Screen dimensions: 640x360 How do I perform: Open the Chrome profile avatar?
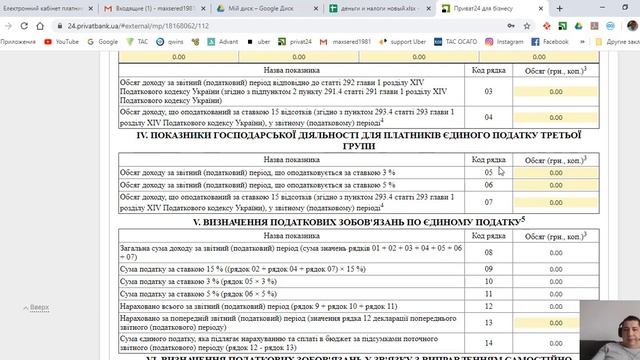pos(632,26)
